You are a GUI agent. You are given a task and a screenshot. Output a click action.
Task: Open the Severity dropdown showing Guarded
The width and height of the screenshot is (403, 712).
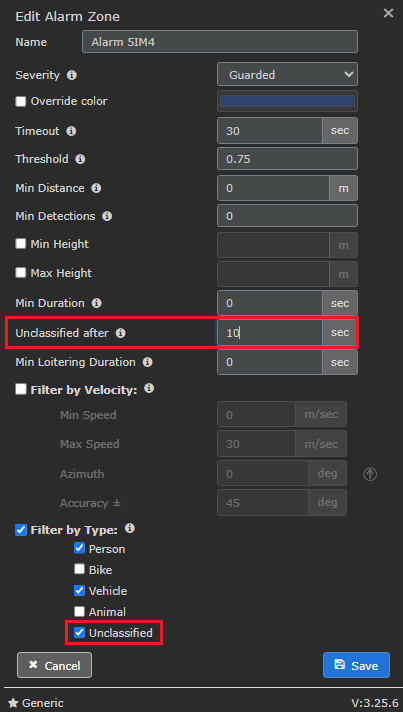click(287, 74)
